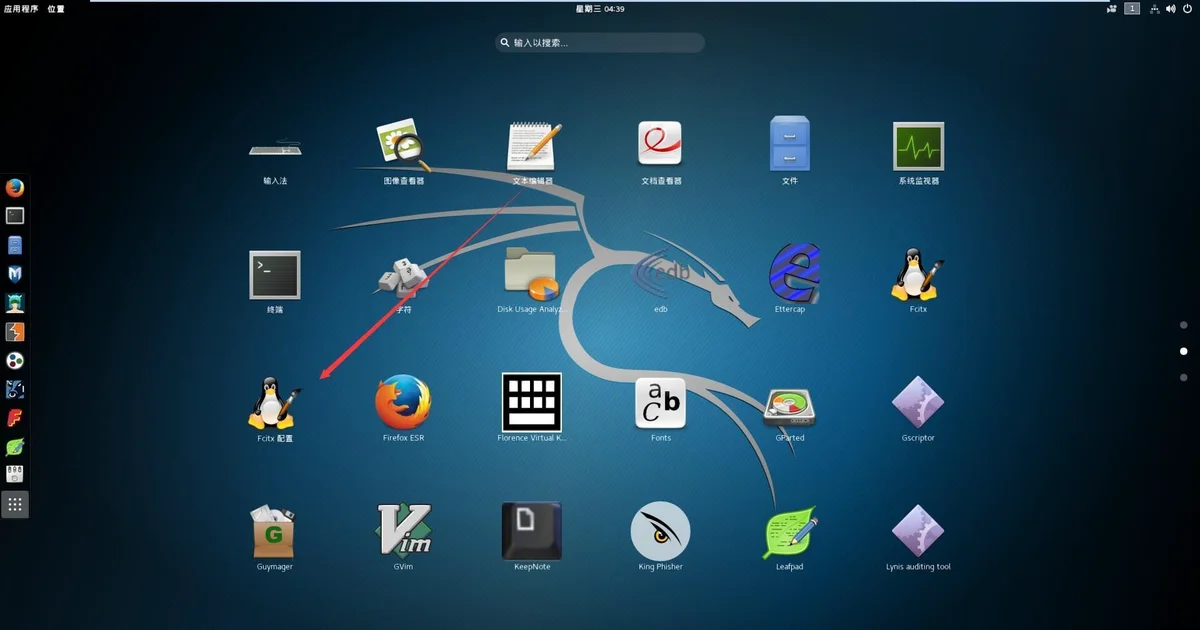
Task: Focus the 输入以搜索 search field
Action: (600, 43)
